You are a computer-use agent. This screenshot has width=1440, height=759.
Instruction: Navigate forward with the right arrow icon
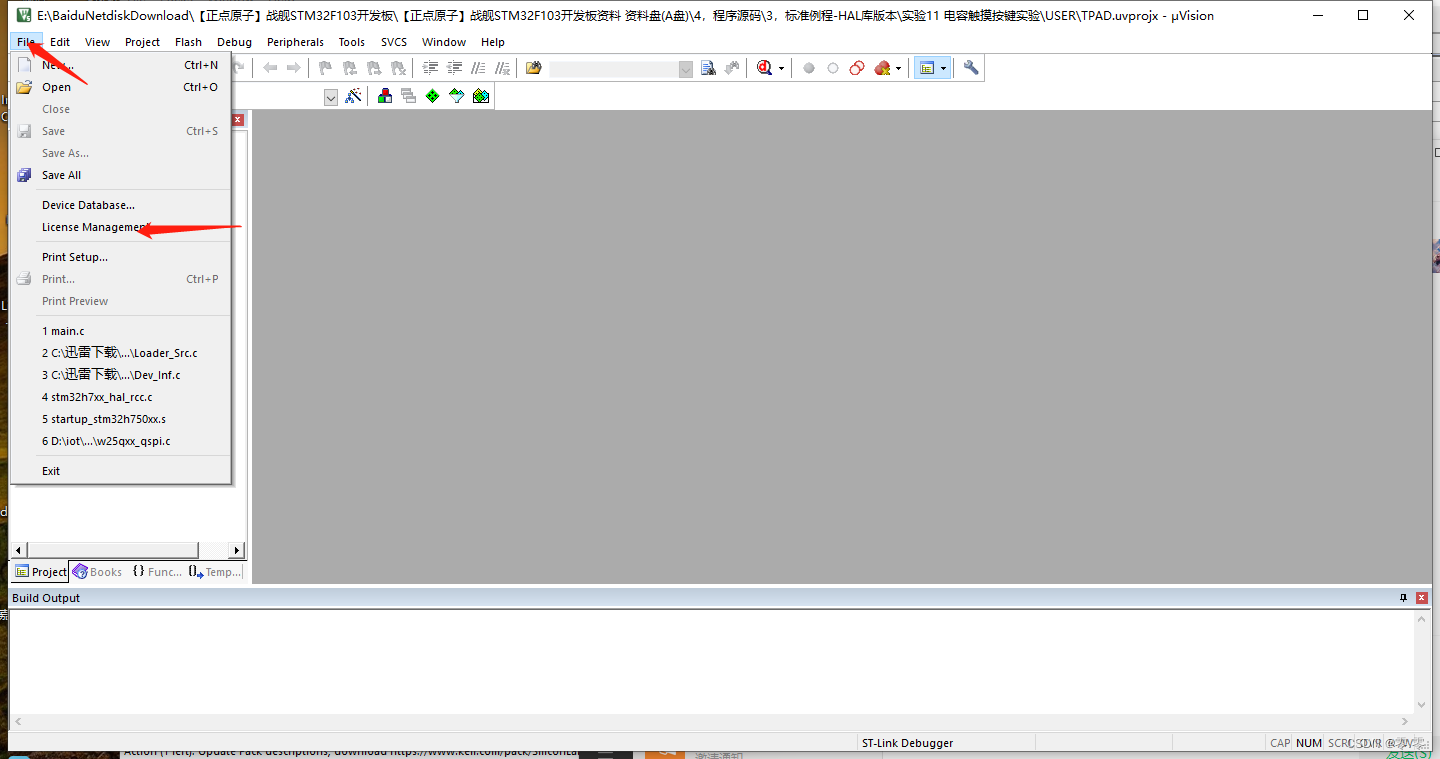(294, 68)
